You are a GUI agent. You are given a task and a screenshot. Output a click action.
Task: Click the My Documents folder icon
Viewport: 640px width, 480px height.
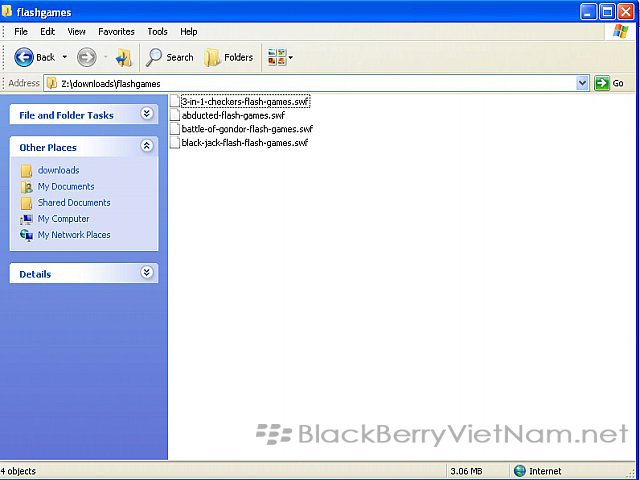coord(27,187)
